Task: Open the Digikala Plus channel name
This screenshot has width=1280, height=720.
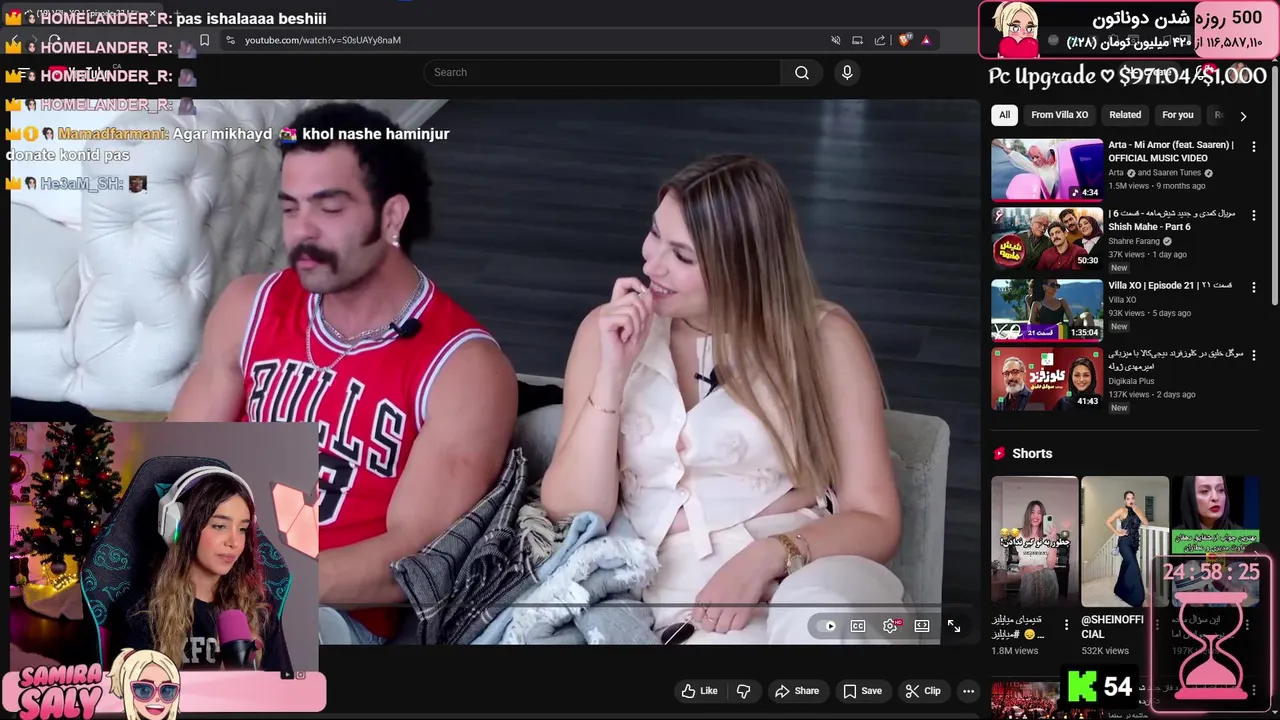Action: (x=1131, y=381)
